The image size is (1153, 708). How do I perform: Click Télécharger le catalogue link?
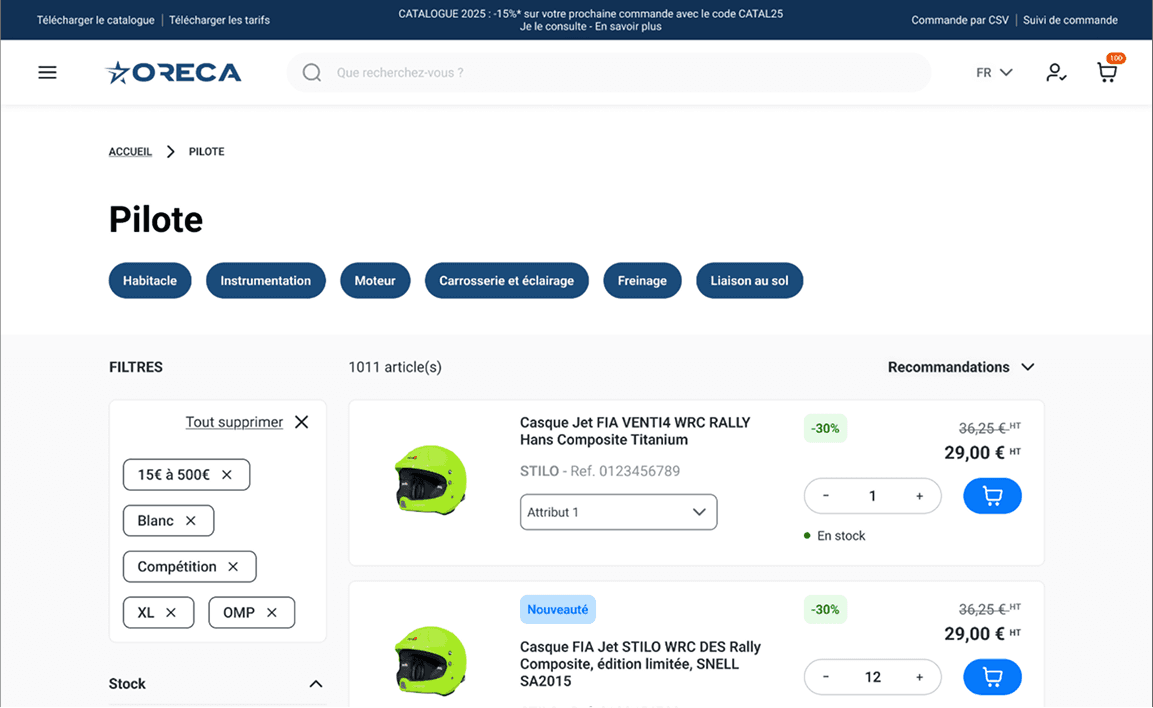(x=96, y=20)
